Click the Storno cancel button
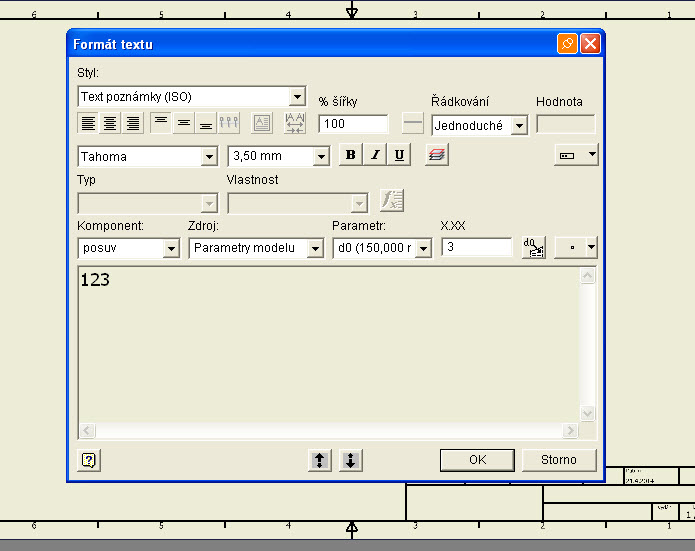This screenshot has width=695, height=551. (x=559, y=460)
